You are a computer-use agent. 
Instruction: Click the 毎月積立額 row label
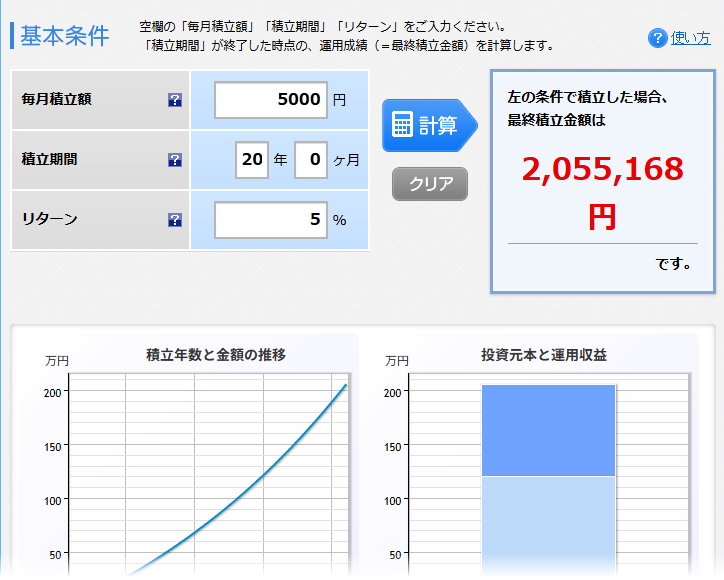click(56, 100)
